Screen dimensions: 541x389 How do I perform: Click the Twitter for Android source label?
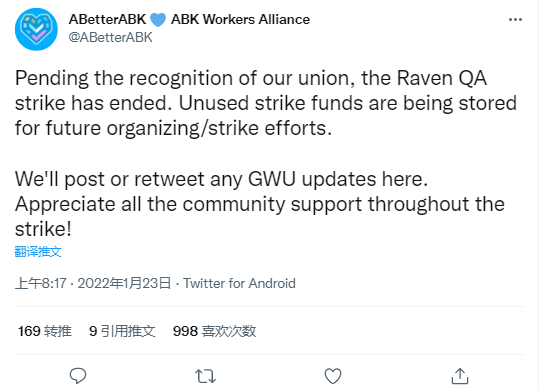pyautogui.click(x=239, y=283)
